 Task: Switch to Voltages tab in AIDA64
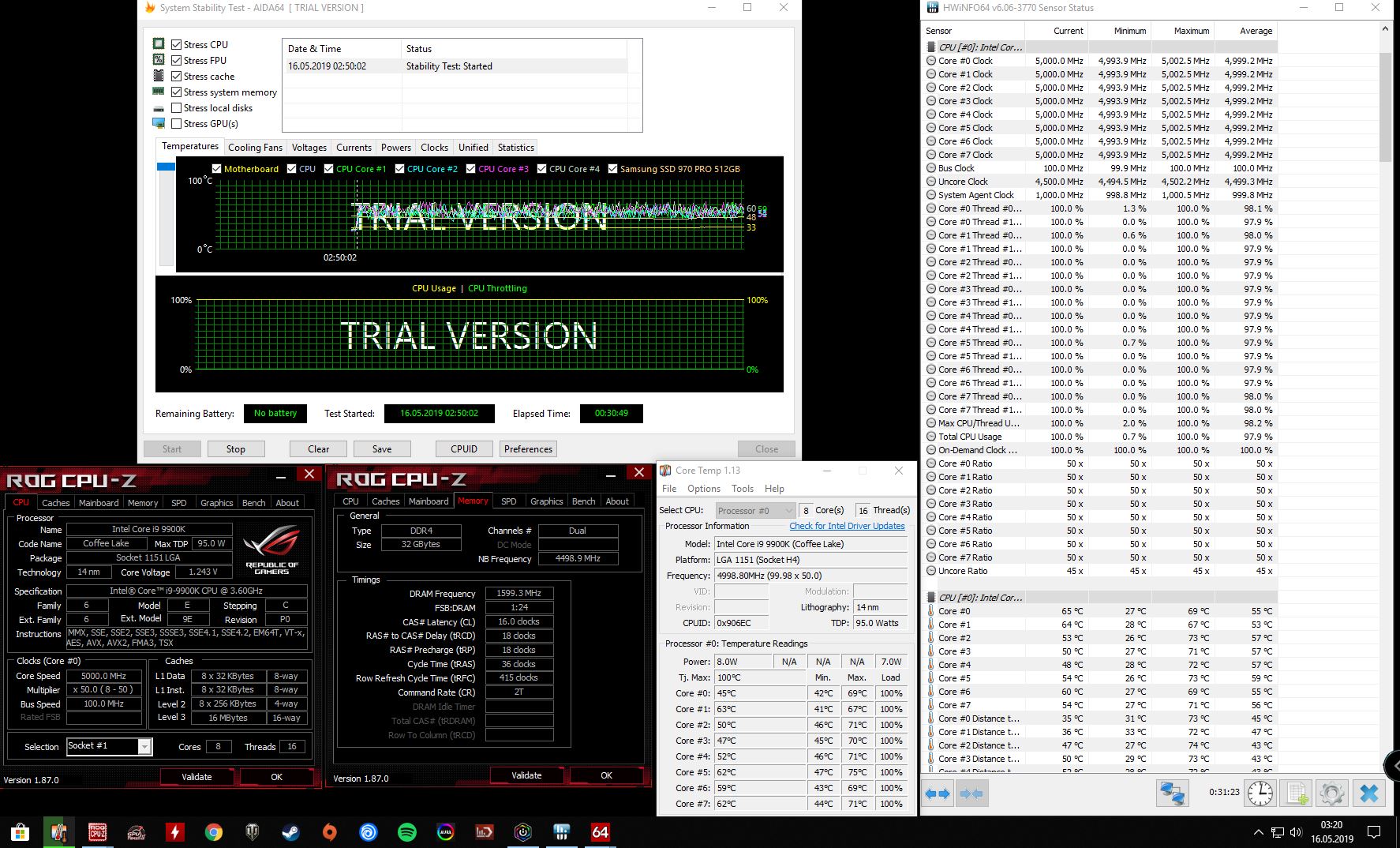point(309,148)
